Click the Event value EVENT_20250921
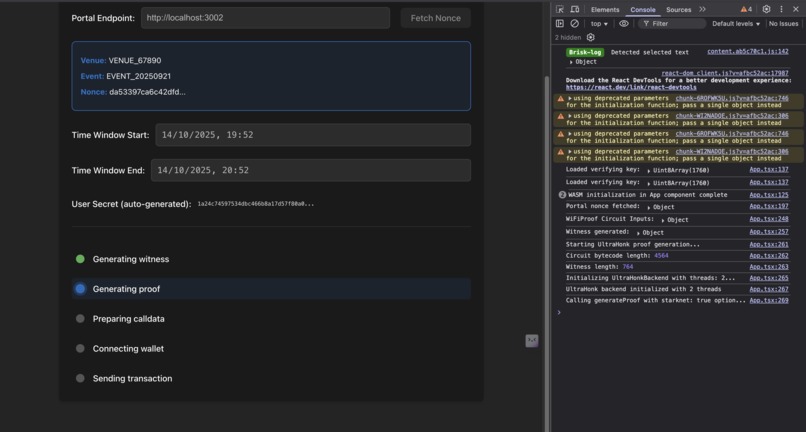 click(138, 76)
